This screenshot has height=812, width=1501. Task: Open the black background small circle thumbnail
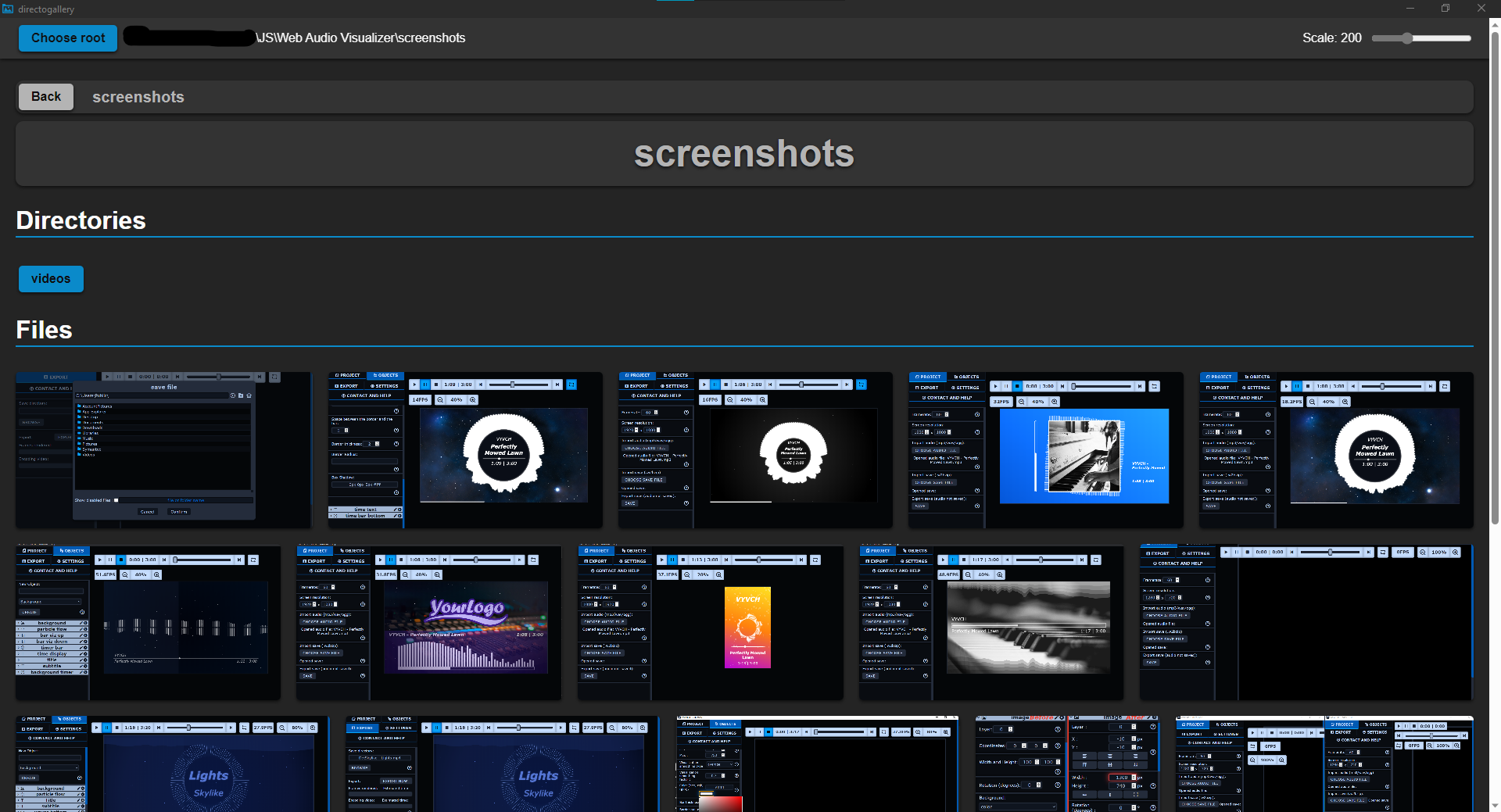click(755, 449)
